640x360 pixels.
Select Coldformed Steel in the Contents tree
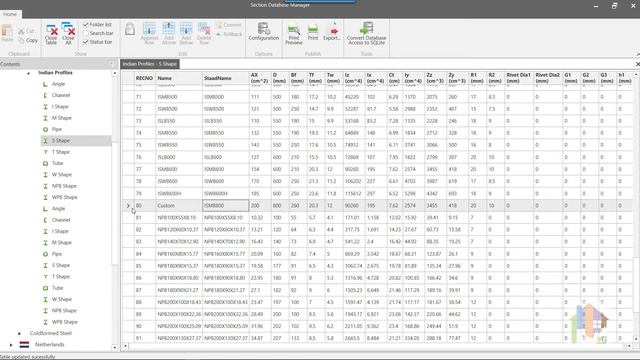point(51,333)
